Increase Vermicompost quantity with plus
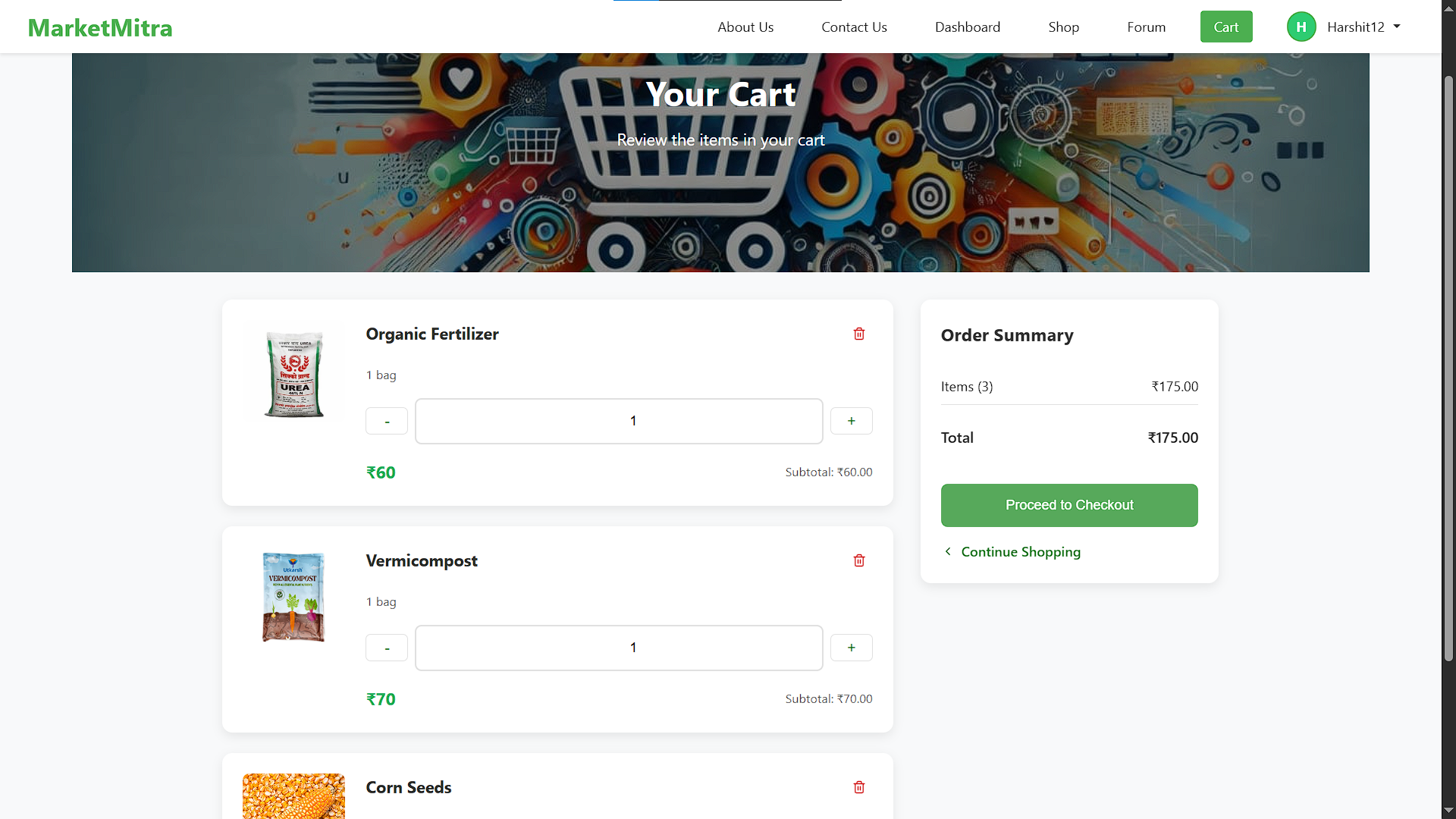The width and height of the screenshot is (1456, 819). pyautogui.click(x=852, y=648)
